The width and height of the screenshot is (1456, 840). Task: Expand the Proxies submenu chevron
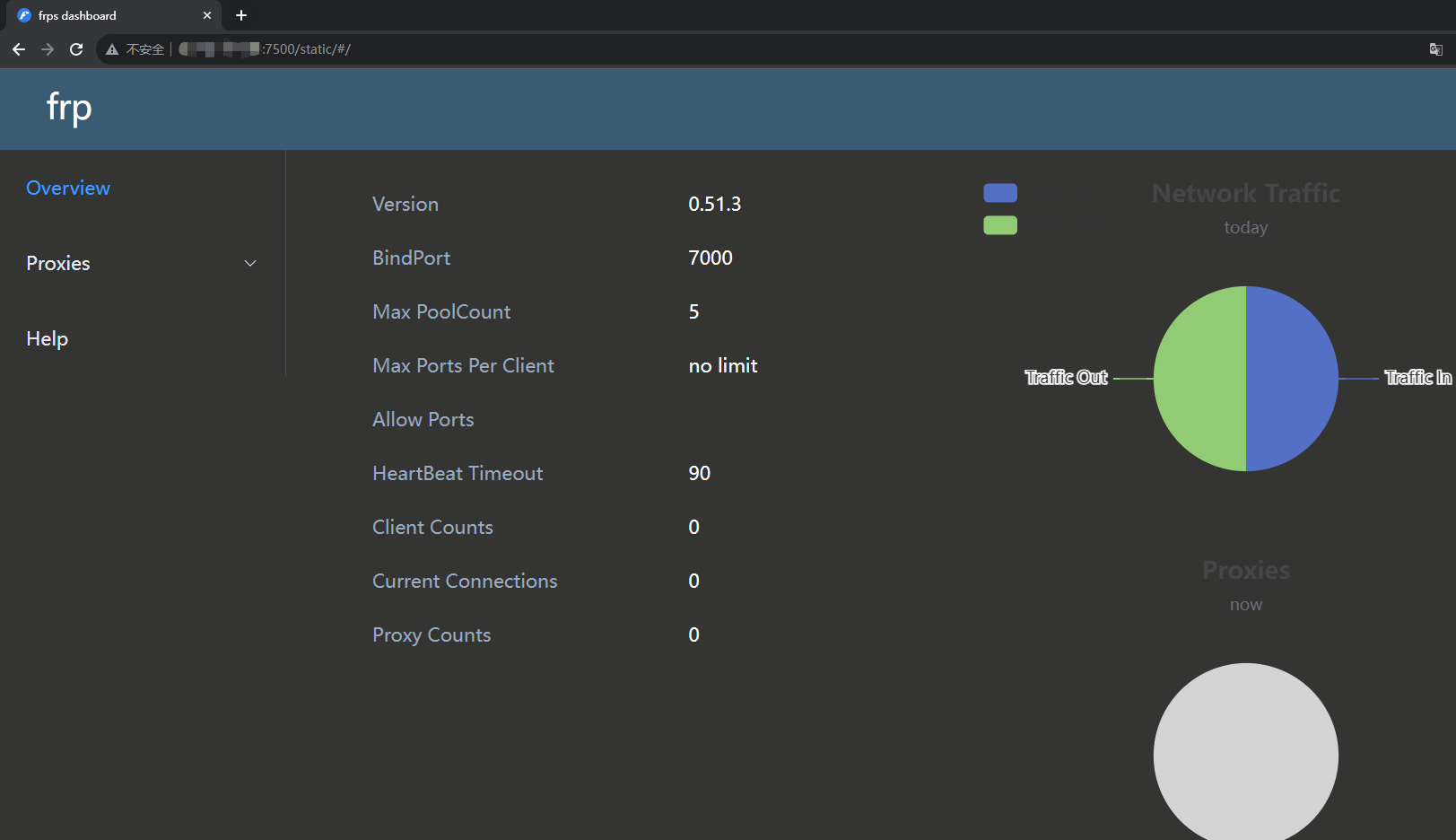tap(250, 263)
